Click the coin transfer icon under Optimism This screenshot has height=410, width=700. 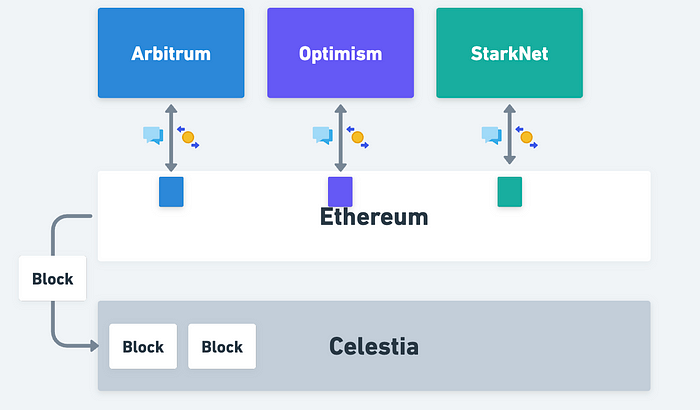click(x=358, y=137)
